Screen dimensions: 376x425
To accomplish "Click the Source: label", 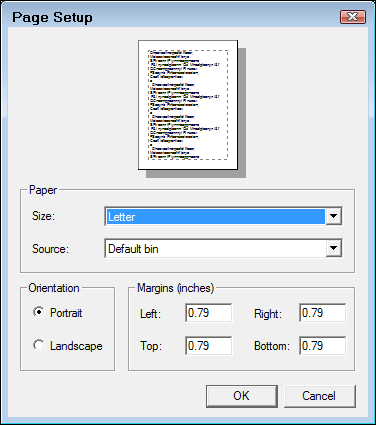I will coord(50,249).
